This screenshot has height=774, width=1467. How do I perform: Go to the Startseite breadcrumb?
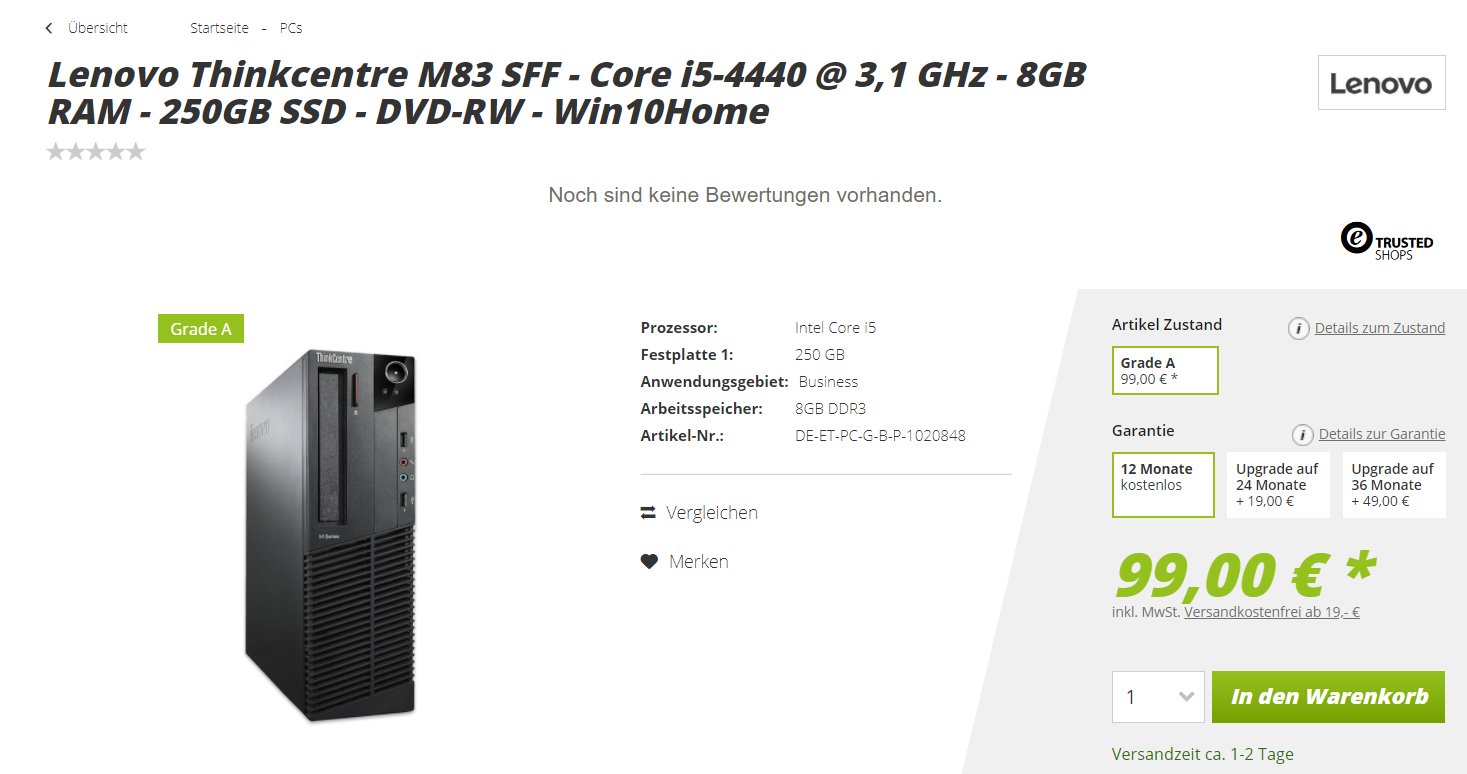click(x=219, y=28)
